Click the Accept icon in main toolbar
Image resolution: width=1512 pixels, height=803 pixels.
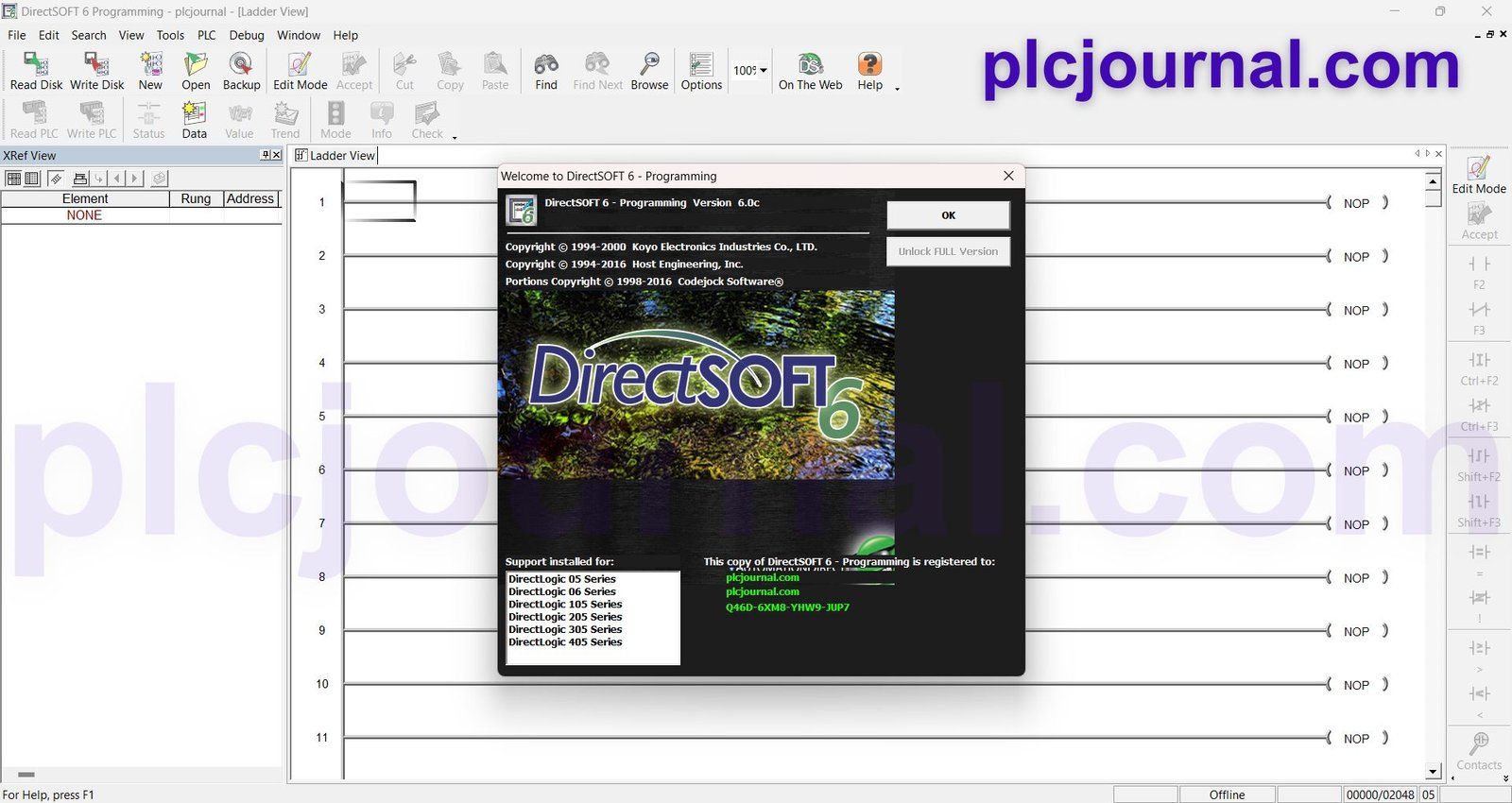354,72
